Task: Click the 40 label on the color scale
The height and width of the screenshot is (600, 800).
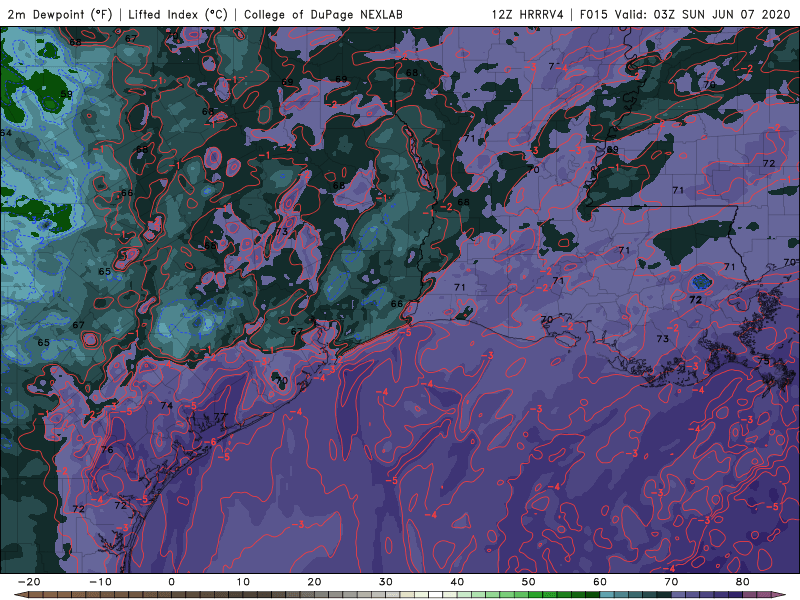Action: tap(457, 582)
